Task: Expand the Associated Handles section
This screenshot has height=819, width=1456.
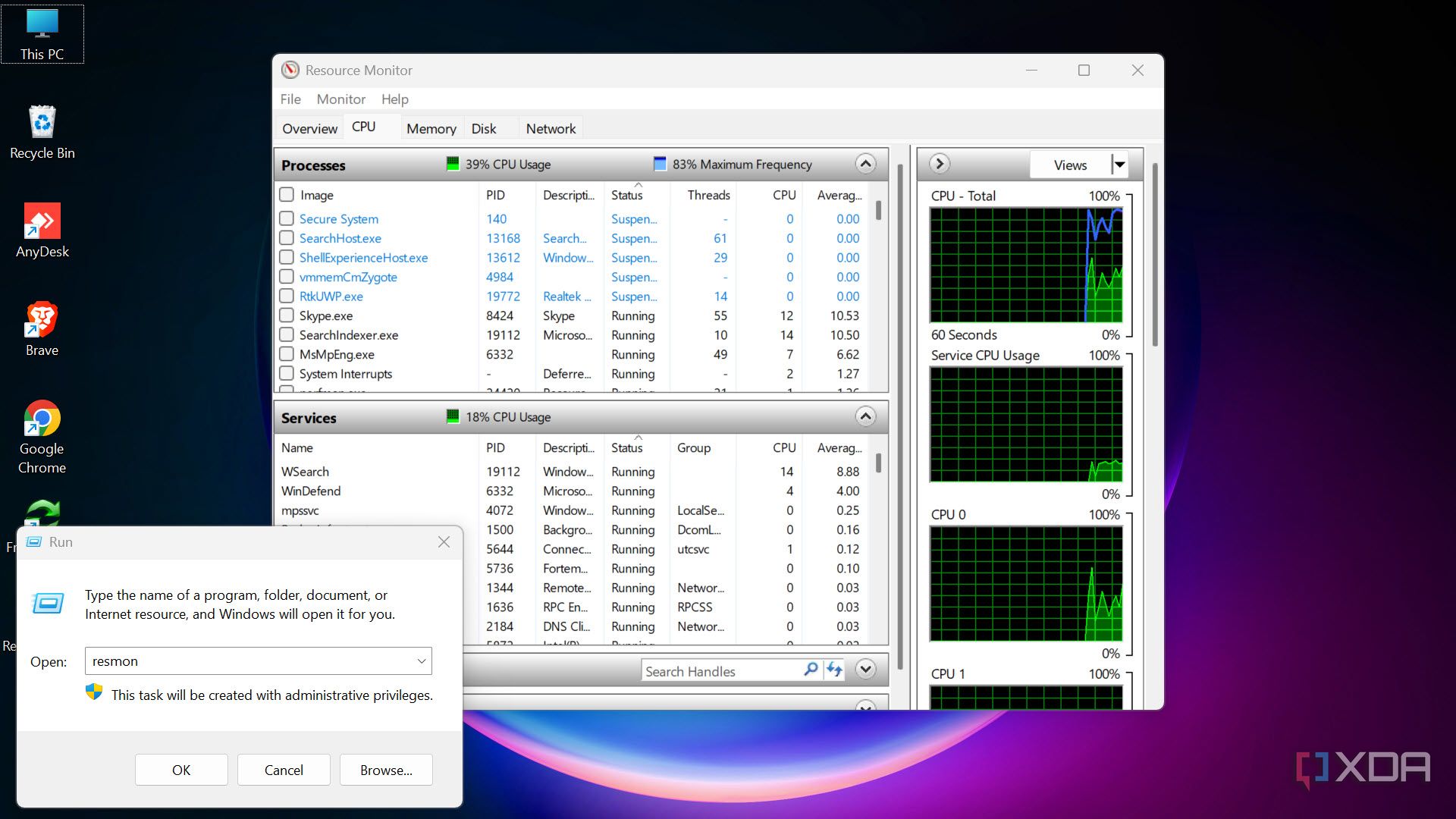Action: 865,670
